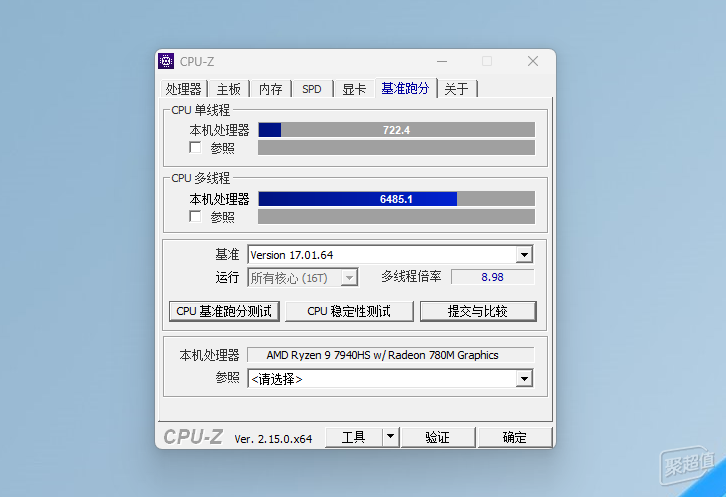The image size is (726, 497).
Task: Close the CPU-Z window
Action: 533,61
